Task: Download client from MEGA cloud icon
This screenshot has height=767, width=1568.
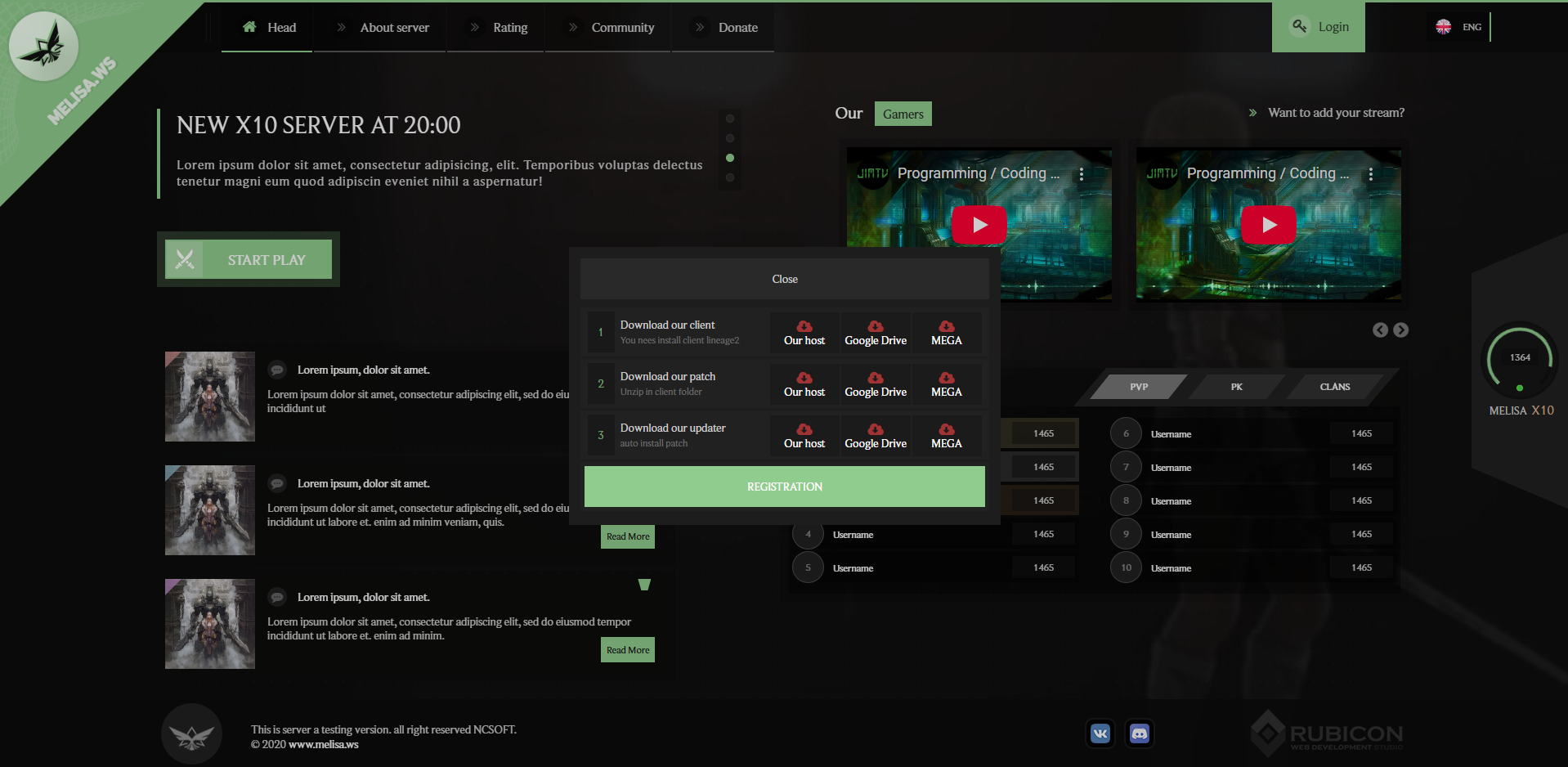Action: (947, 327)
